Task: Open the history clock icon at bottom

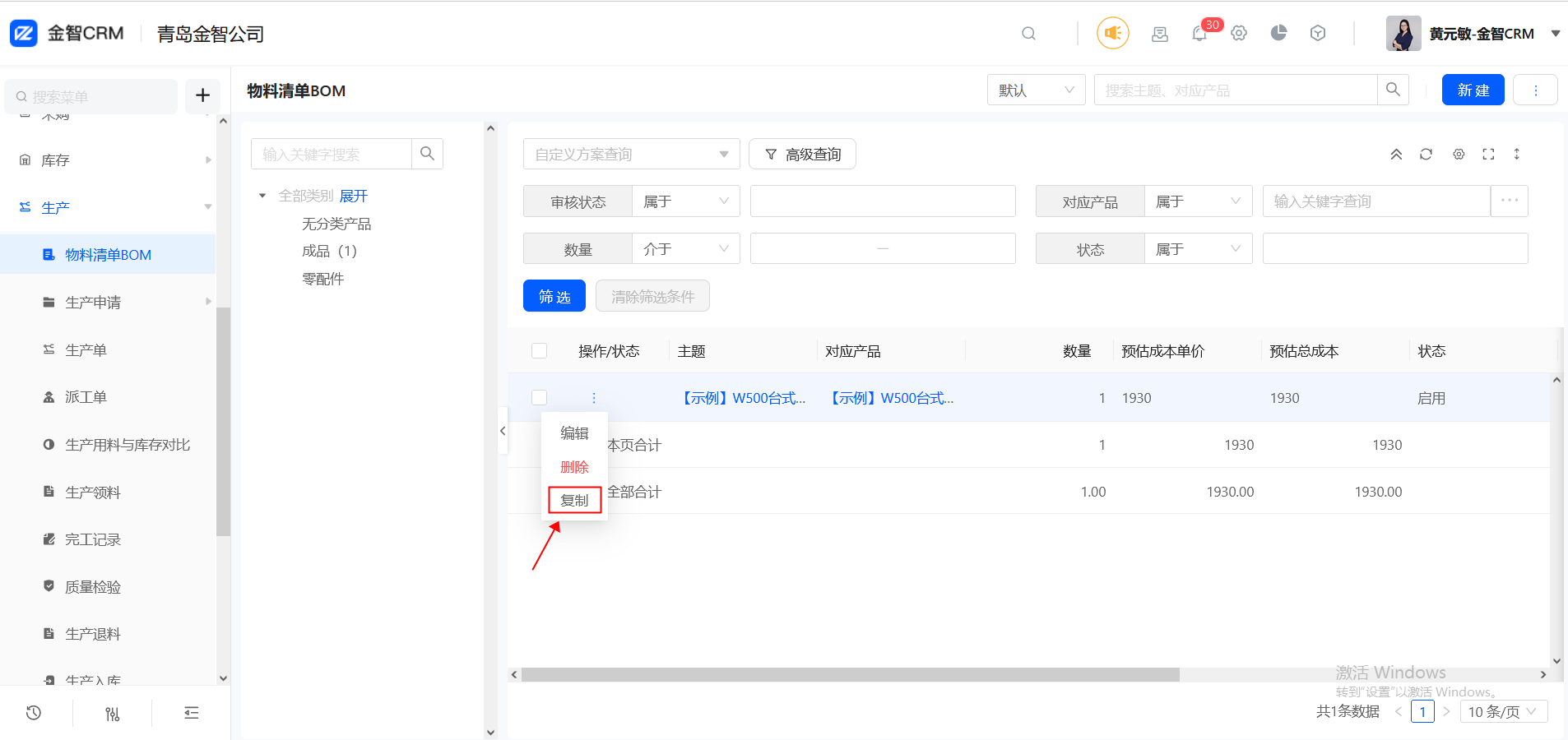Action: [x=34, y=713]
